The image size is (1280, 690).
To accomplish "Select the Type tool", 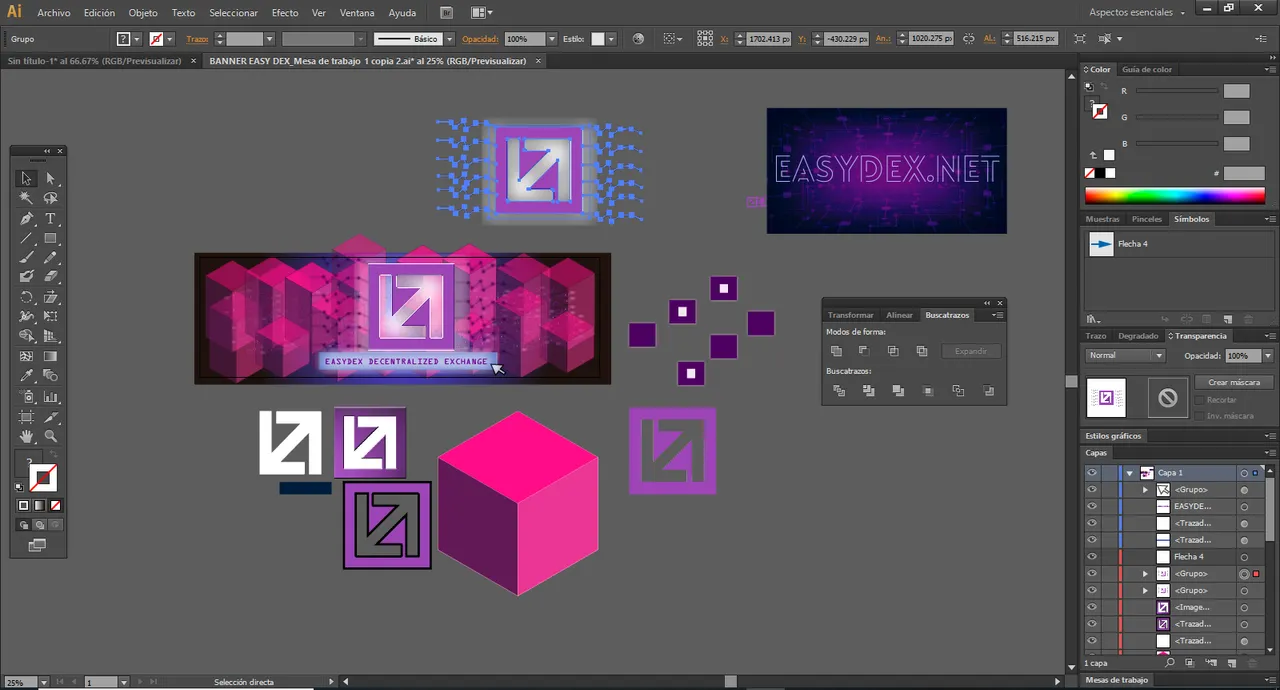I will coord(50,218).
